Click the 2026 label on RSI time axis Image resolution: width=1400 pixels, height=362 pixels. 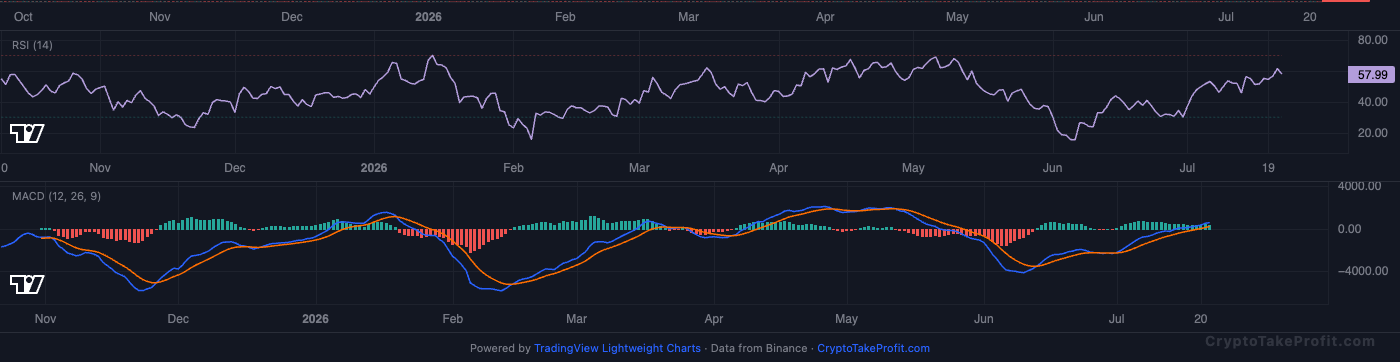pyautogui.click(x=374, y=168)
